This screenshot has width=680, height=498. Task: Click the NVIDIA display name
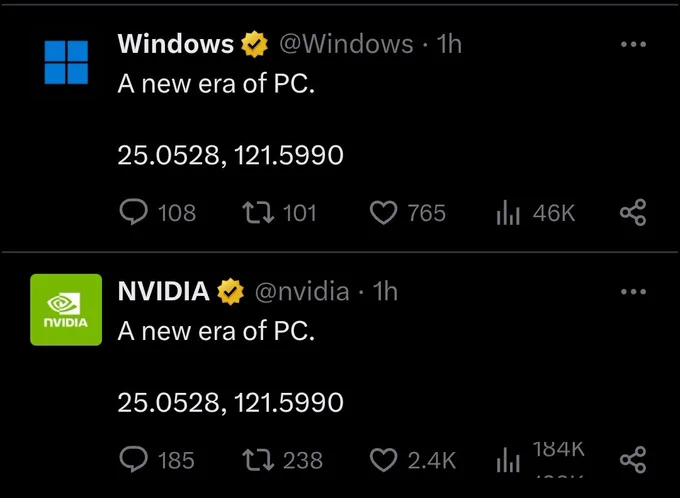(163, 291)
